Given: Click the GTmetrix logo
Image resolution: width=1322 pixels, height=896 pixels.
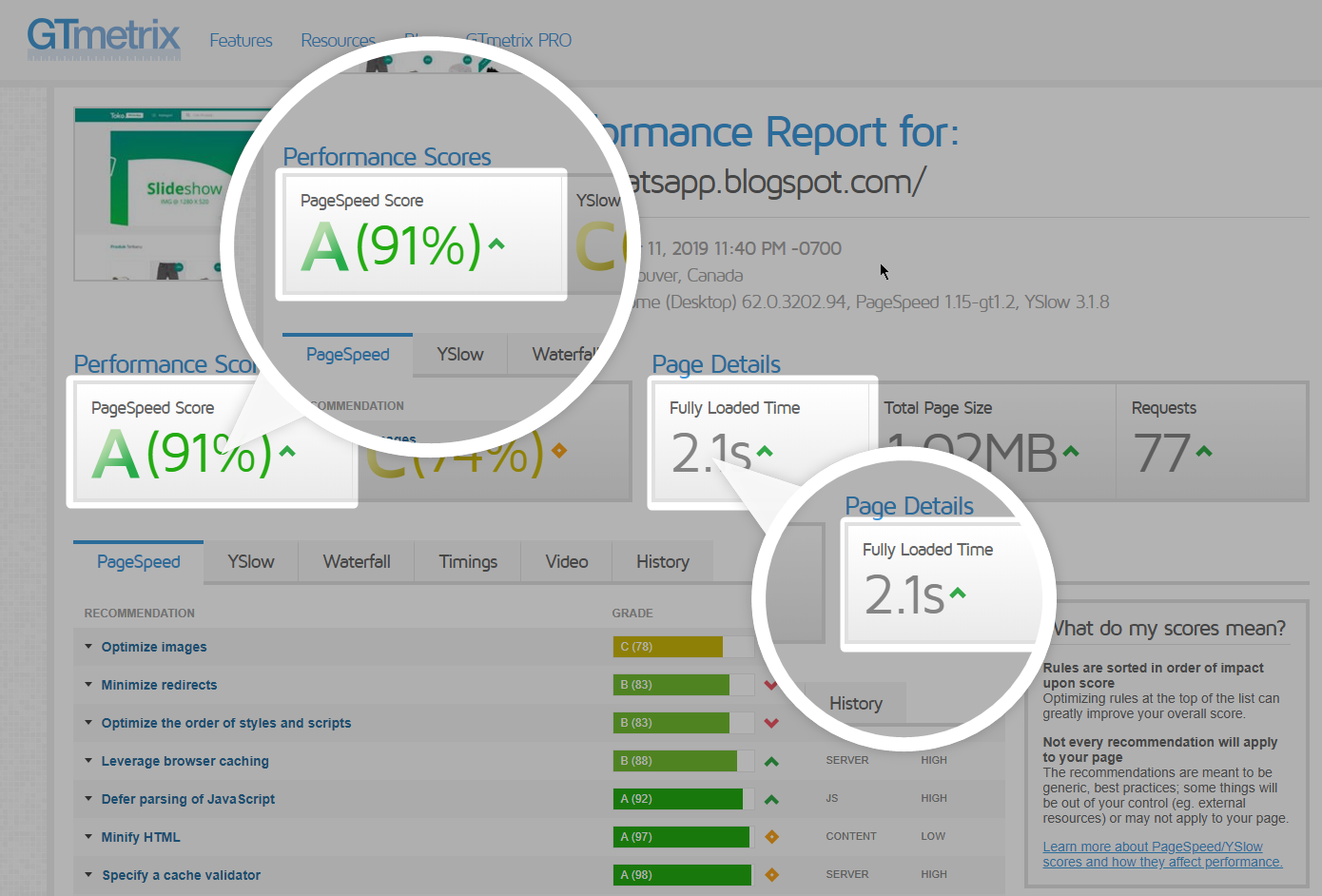Looking at the screenshot, I should [x=104, y=38].
